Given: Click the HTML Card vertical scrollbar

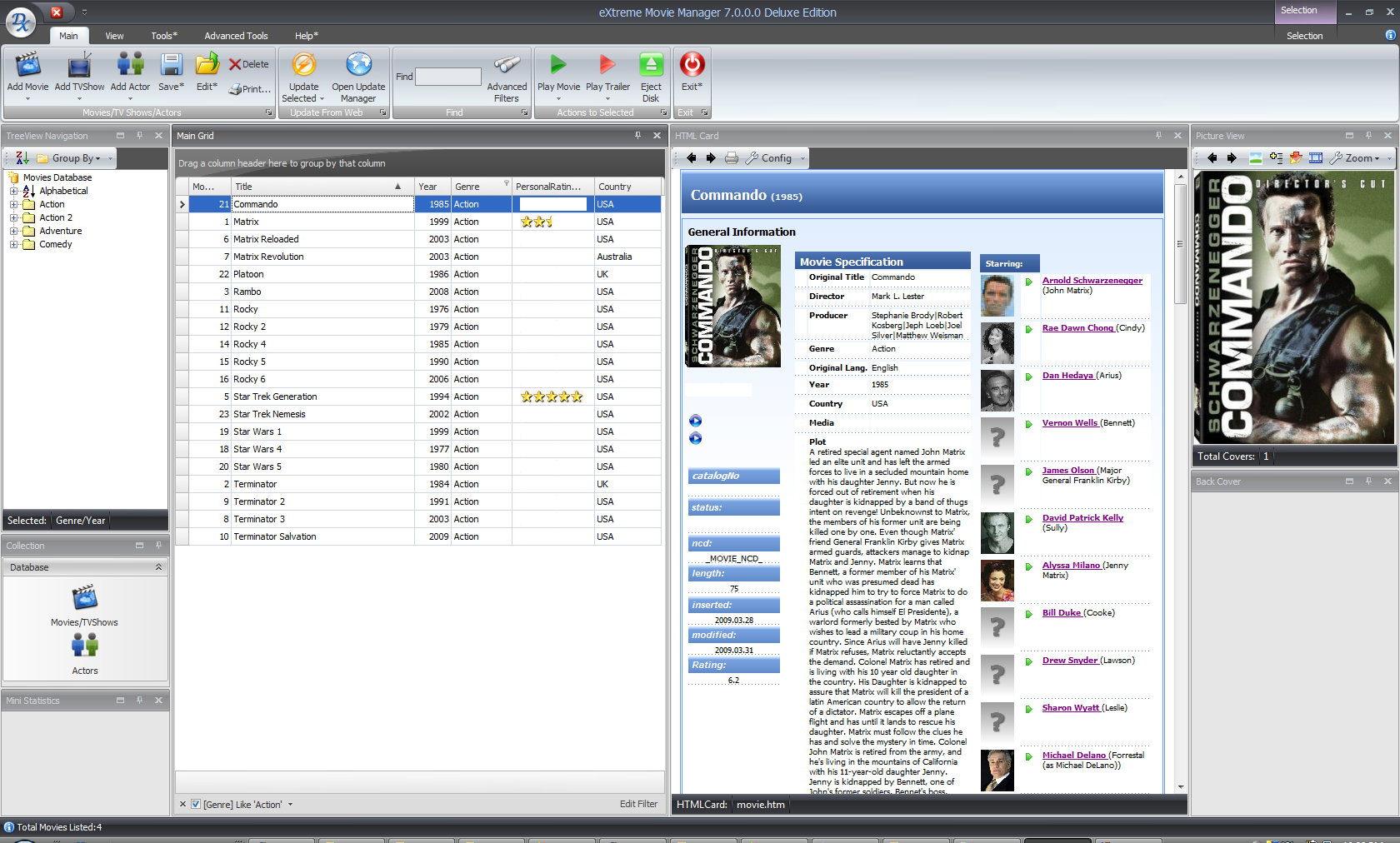Looking at the screenshot, I should tap(1180, 243).
